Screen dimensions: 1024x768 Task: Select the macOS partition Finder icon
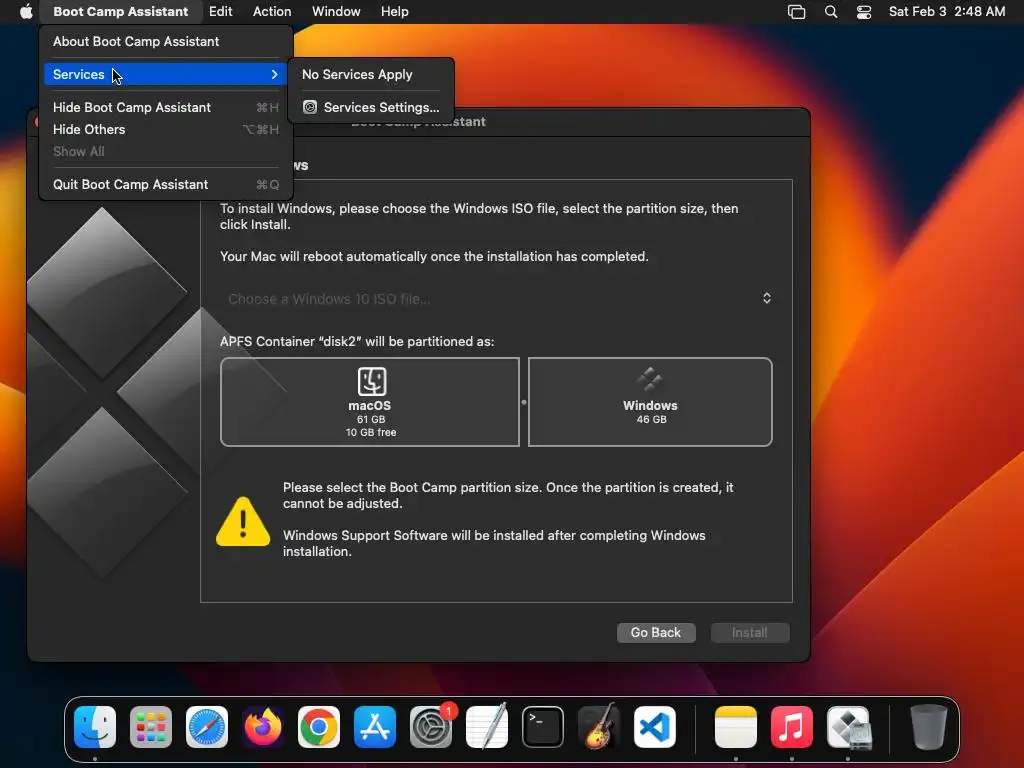372,381
